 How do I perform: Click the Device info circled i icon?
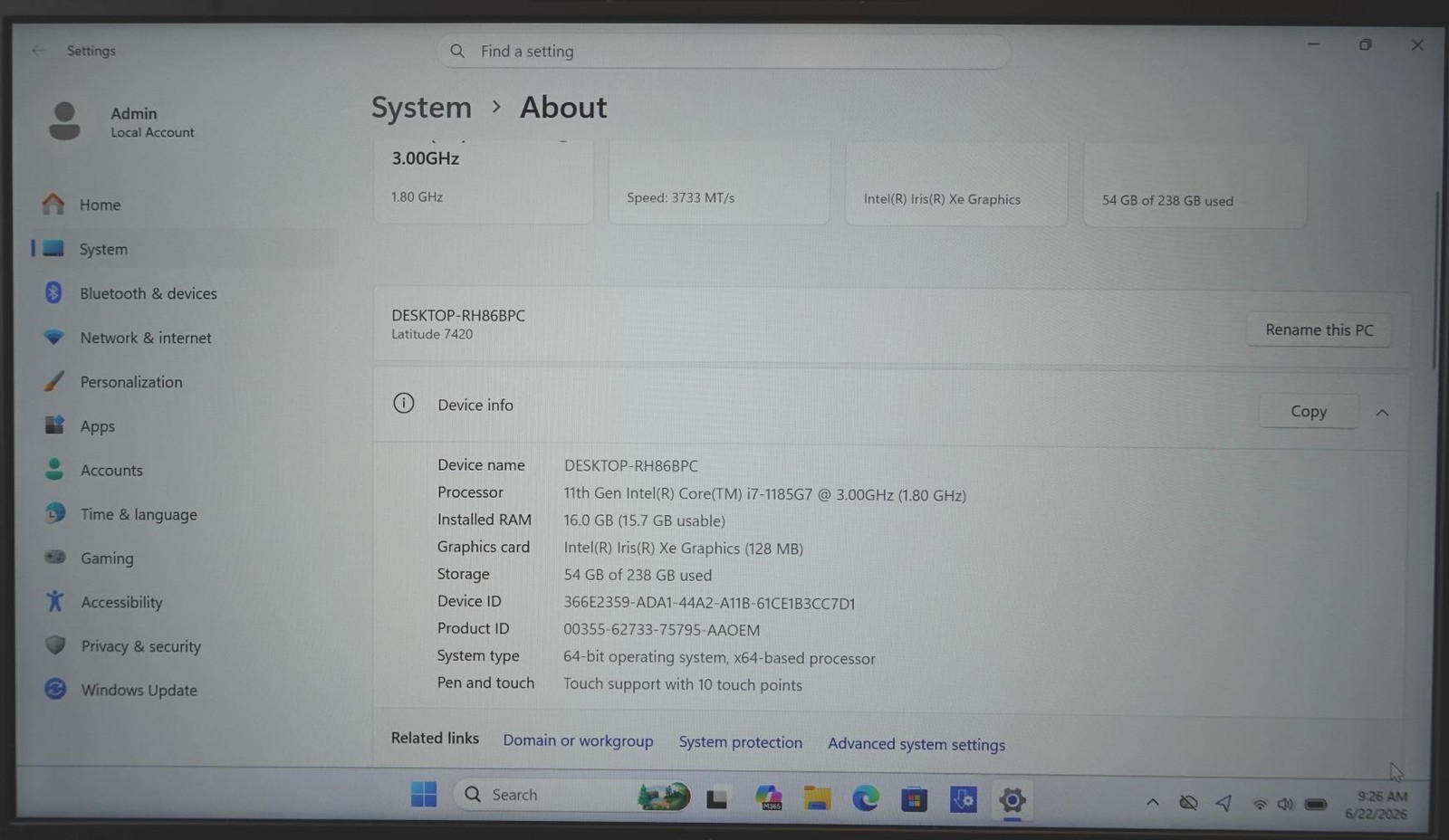(404, 404)
